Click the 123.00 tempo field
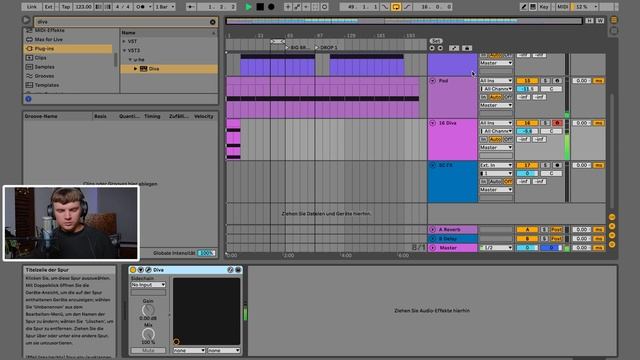Viewport: 640px width, 360px height. point(83,7)
